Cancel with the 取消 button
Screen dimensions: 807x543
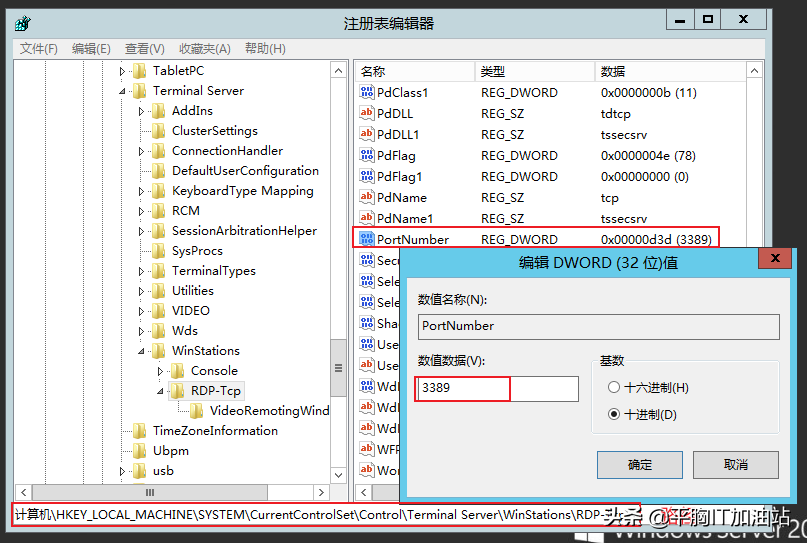pos(735,465)
